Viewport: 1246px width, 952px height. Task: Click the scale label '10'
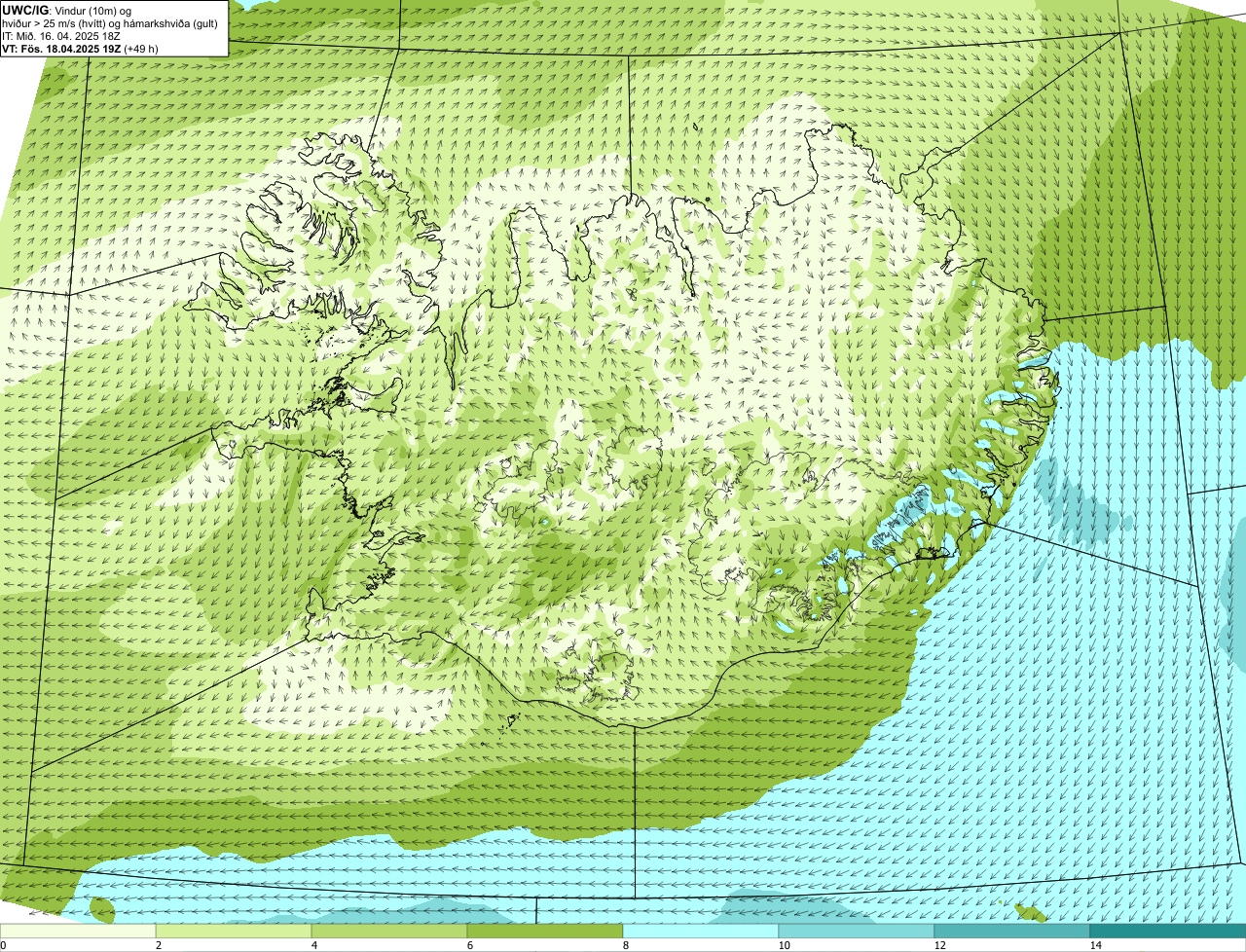pos(784,945)
